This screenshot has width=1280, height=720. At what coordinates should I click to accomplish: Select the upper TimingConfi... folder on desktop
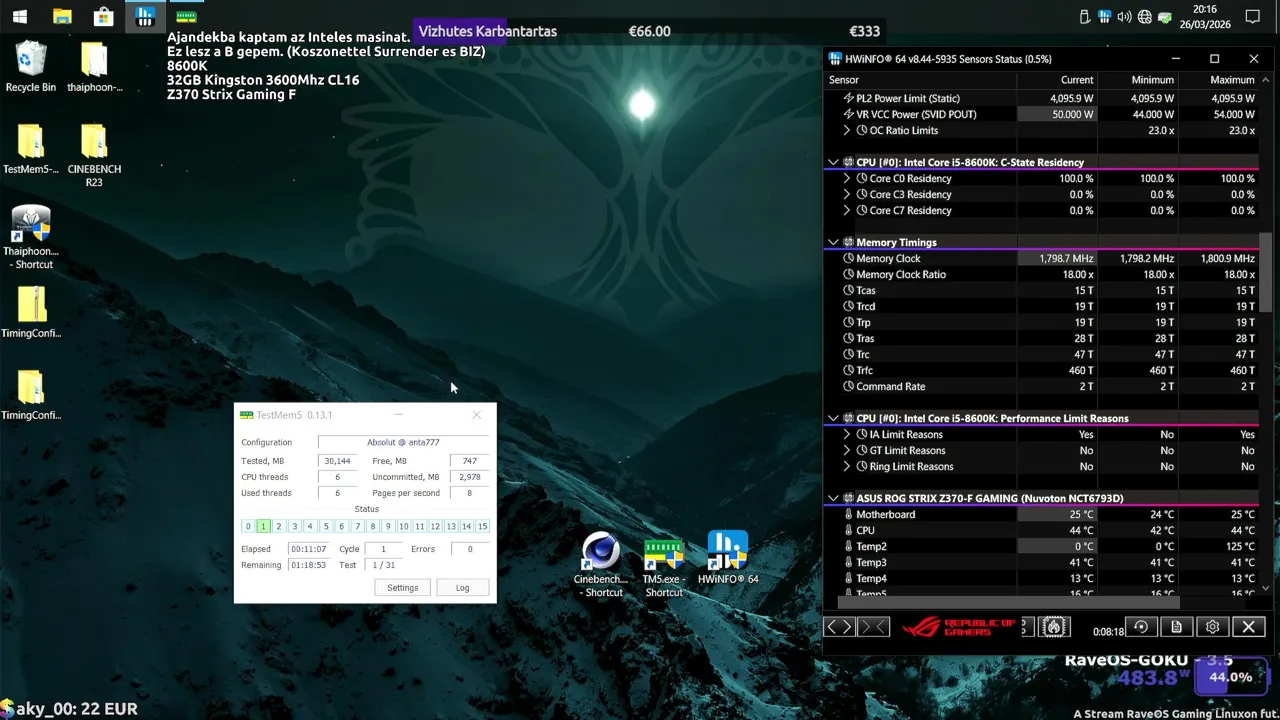point(31,313)
